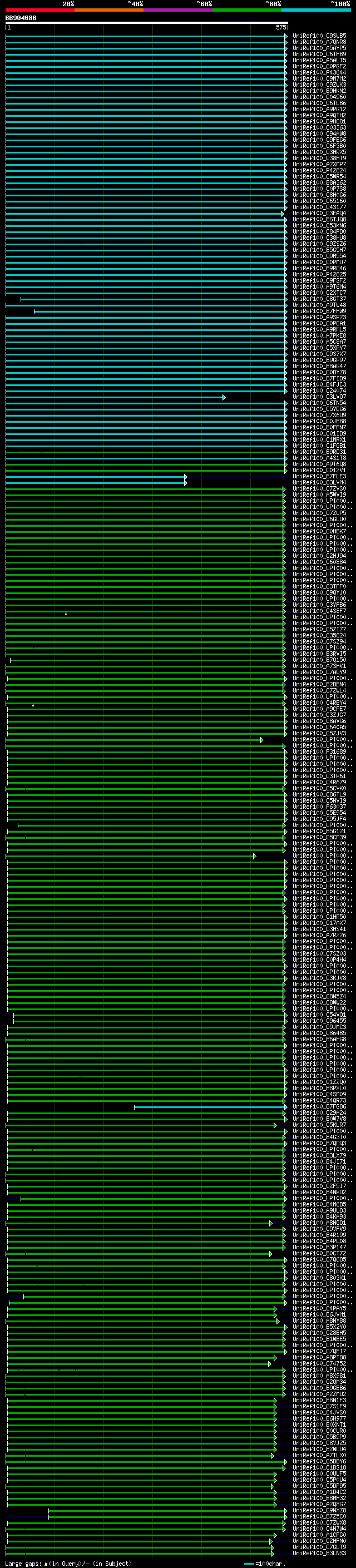The image size is (356, 1568).
Task: Select label UniRef100_B3LNS3
Action: (x=319, y=1554)
